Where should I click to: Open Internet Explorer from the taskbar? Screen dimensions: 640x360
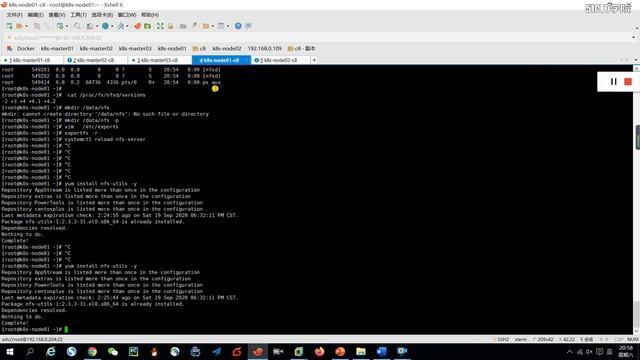click(x=51, y=351)
